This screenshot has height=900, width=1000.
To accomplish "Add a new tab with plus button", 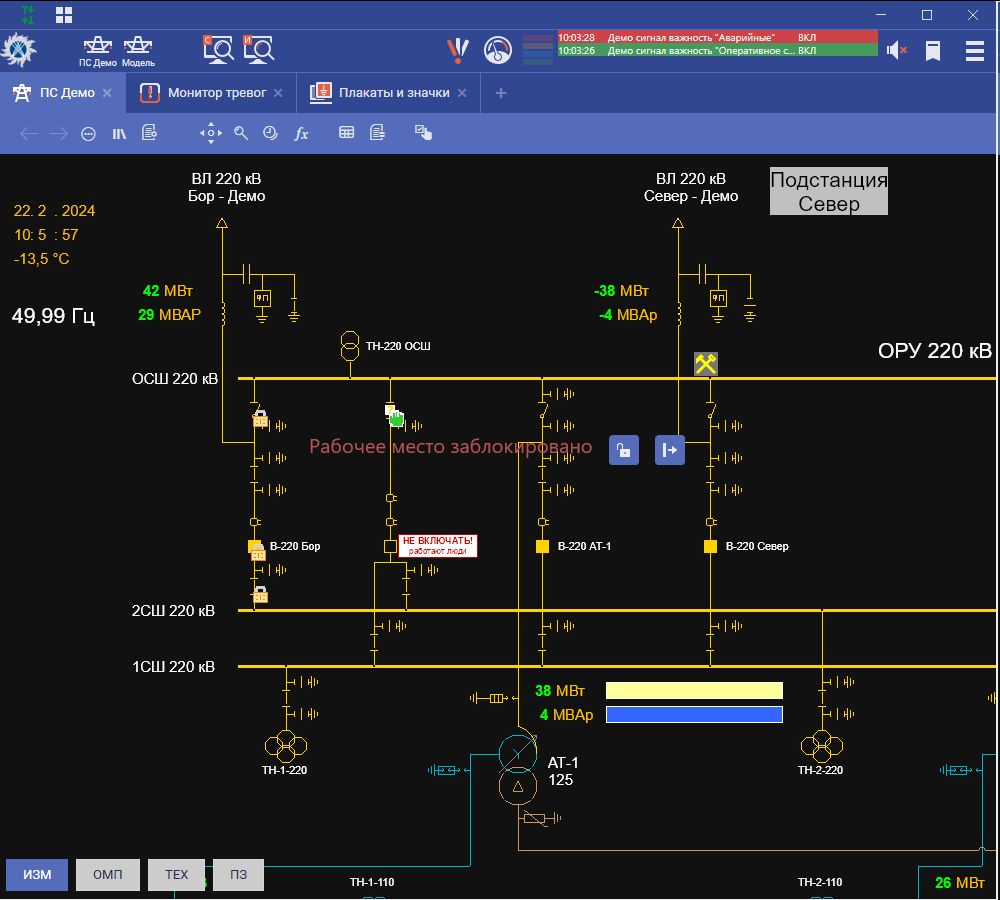I will 501,93.
